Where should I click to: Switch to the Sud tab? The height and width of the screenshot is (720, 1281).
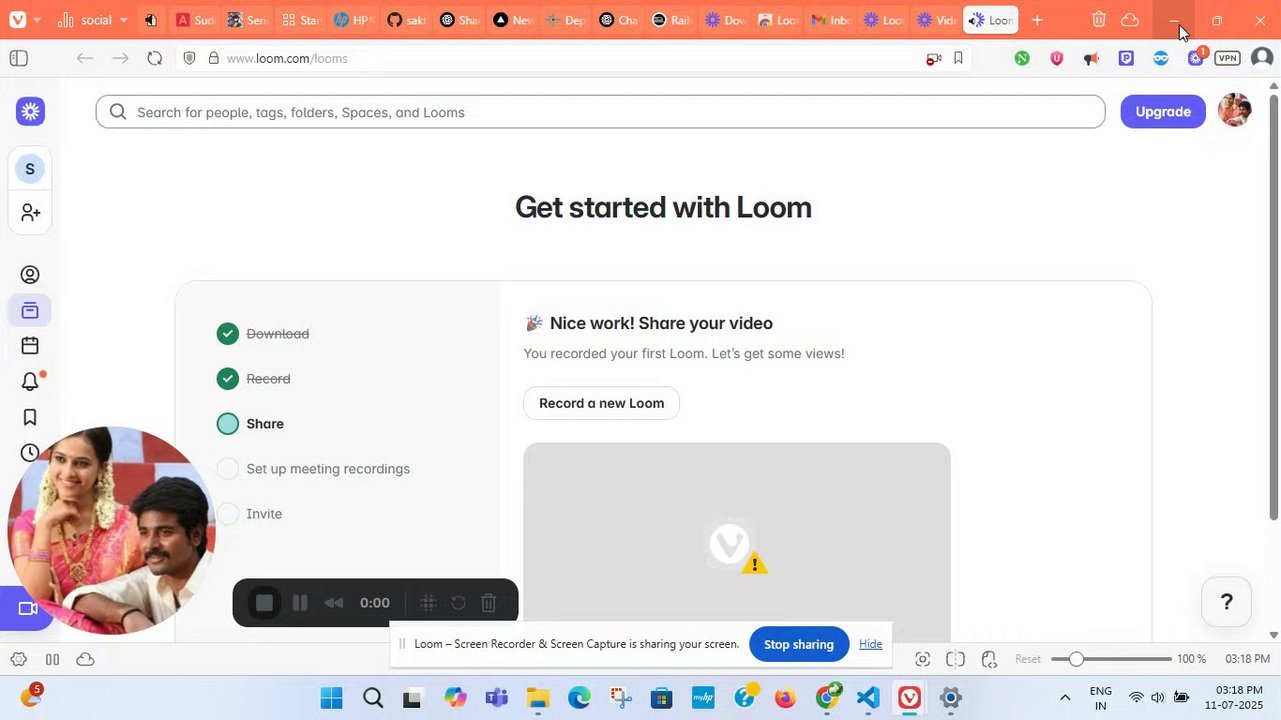(x=194, y=20)
